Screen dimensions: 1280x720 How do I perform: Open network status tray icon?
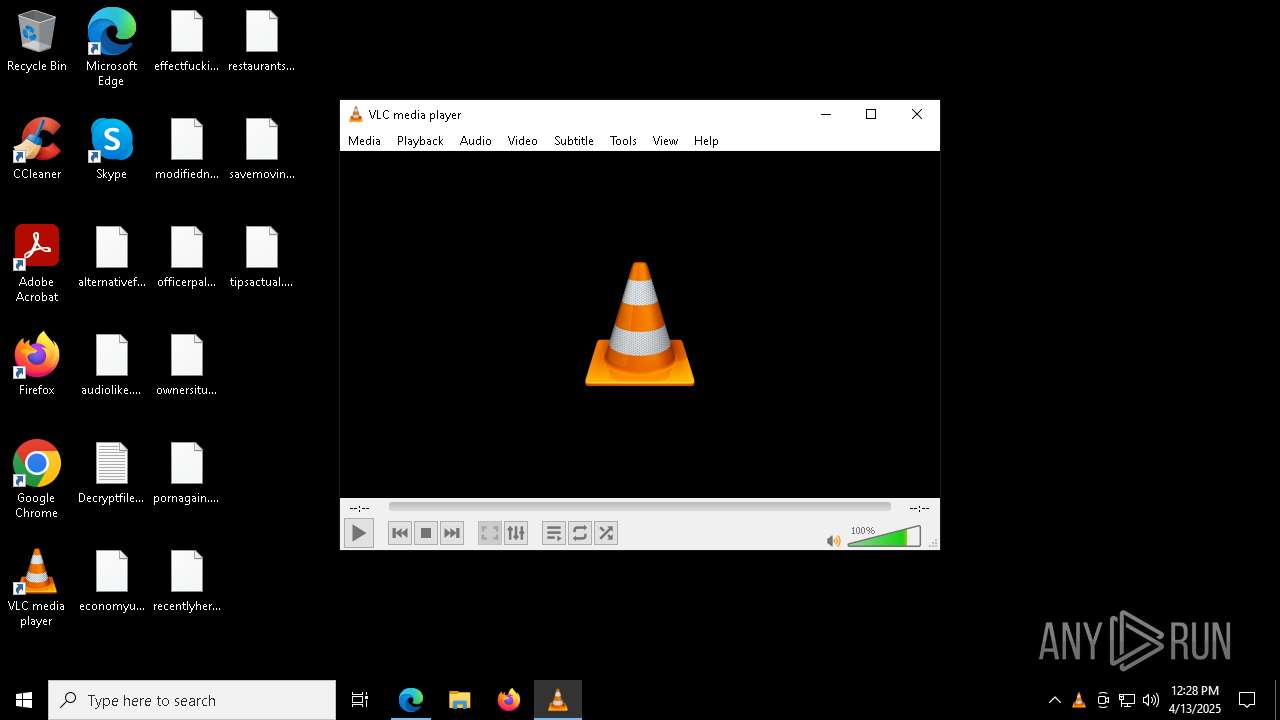point(1127,700)
